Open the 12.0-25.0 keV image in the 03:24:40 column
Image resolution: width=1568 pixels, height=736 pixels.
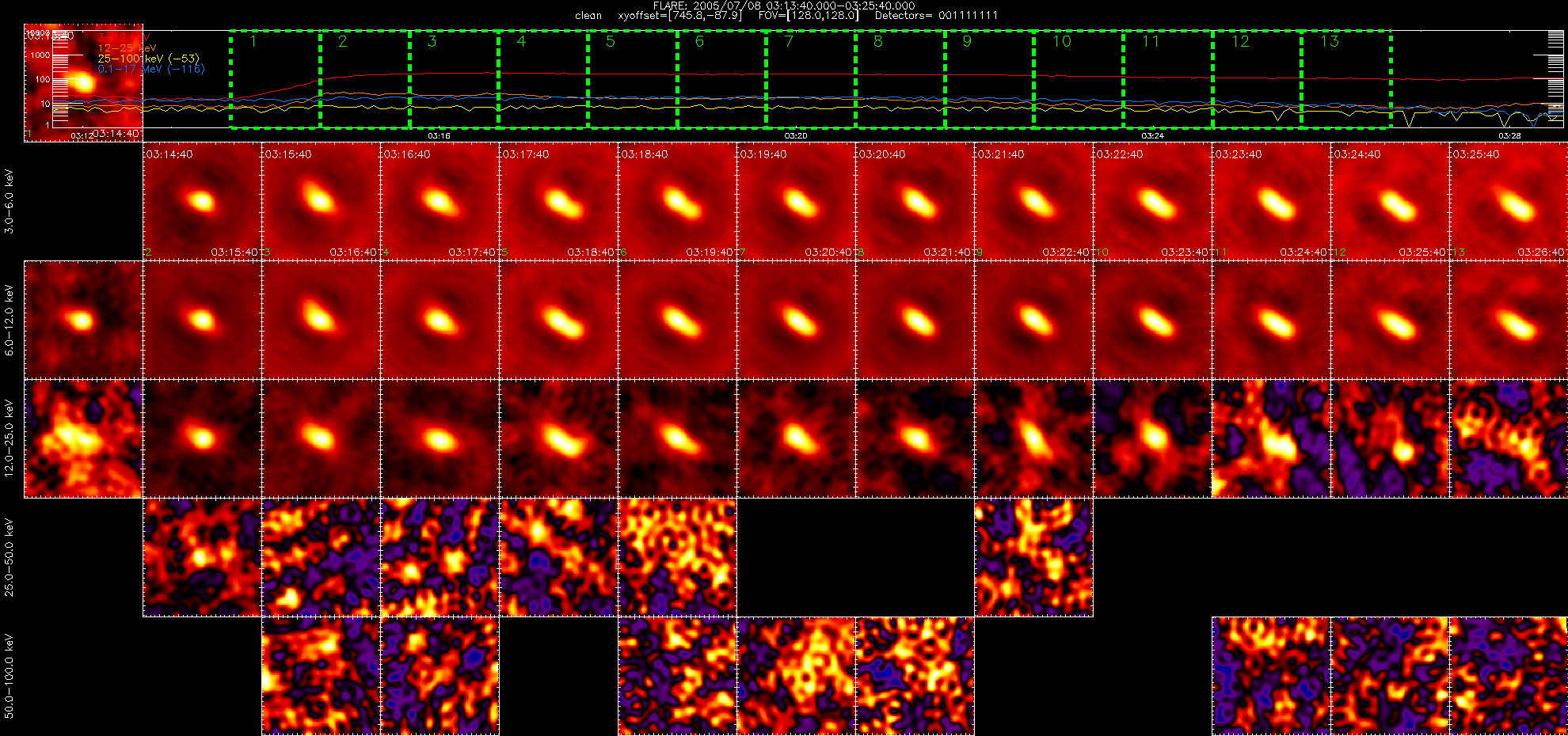pyautogui.click(x=1390, y=438)
